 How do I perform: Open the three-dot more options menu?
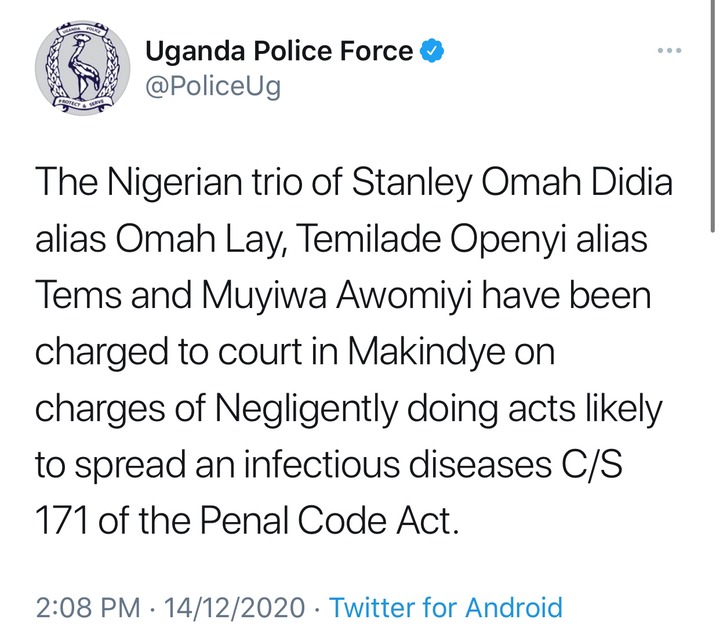(669, 51)
